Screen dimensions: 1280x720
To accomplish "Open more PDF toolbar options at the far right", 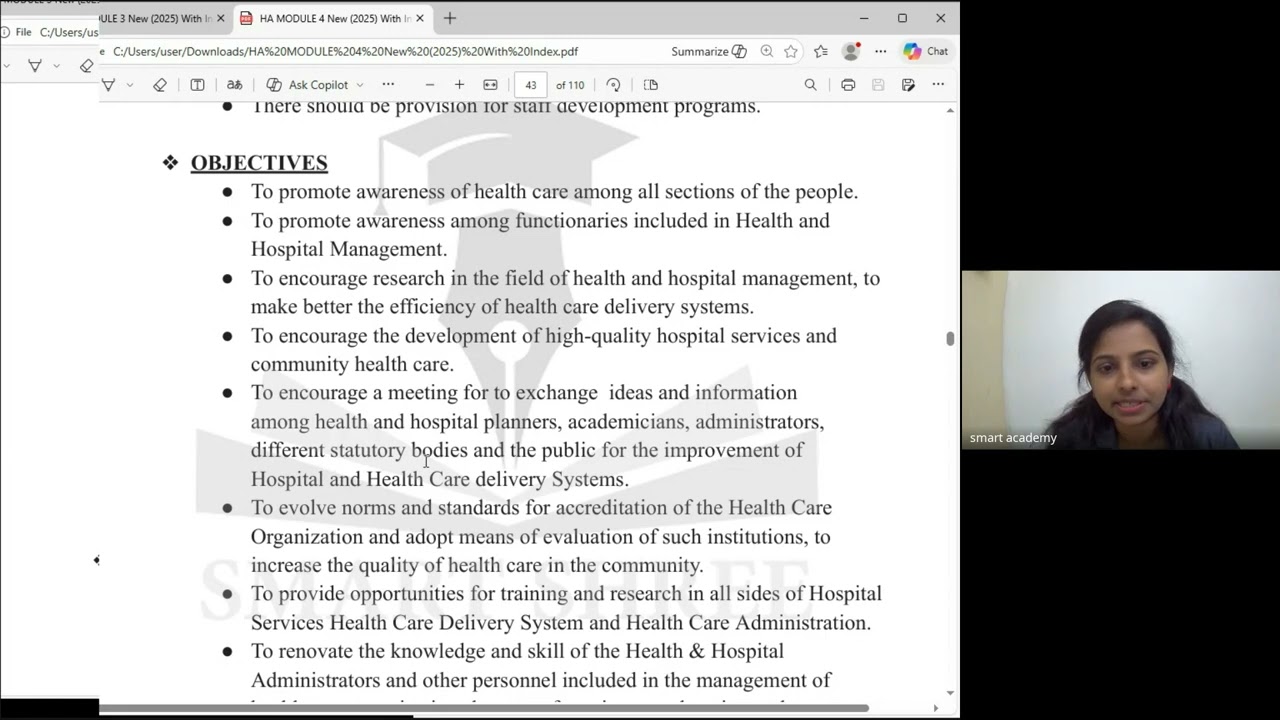I will coord(938,85).
